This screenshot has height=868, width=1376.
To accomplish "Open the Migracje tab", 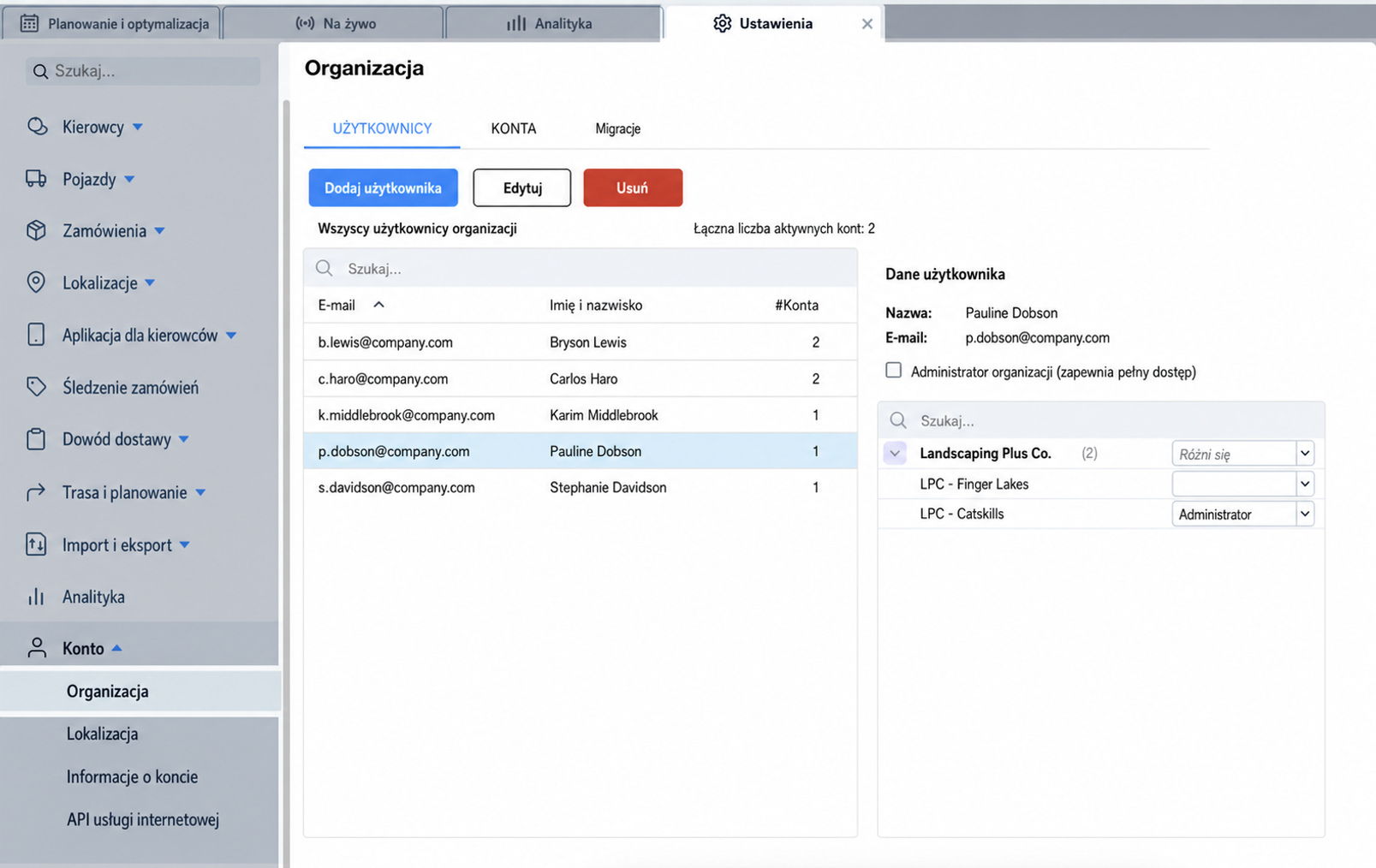I will pyautogui.click(x=618, y=128).
